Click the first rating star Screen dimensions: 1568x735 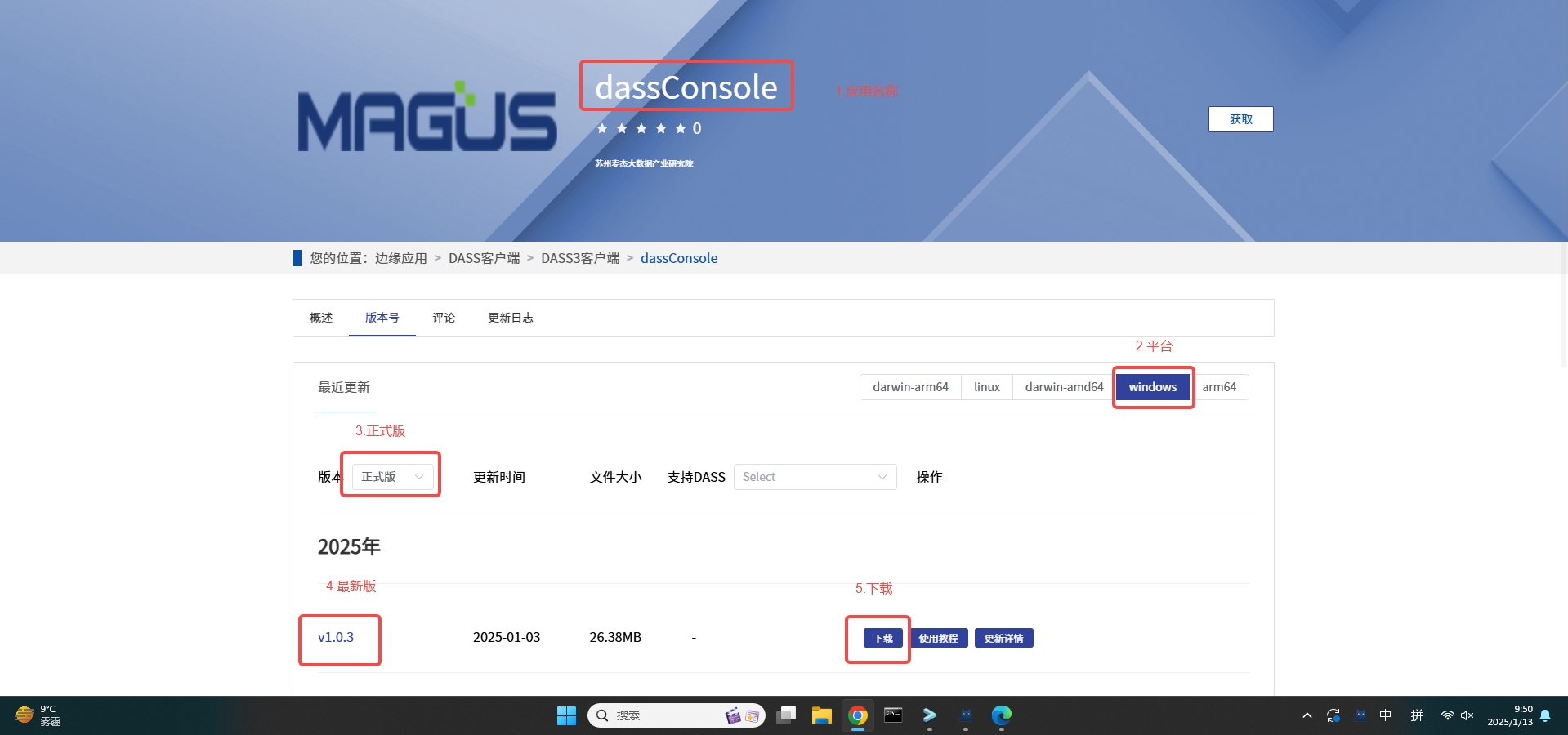pos(602,128)
